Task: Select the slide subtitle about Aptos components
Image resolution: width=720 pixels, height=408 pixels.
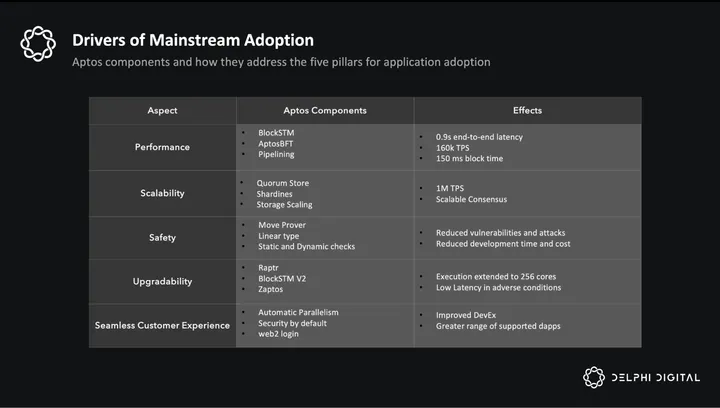Action: click(281, 63)
